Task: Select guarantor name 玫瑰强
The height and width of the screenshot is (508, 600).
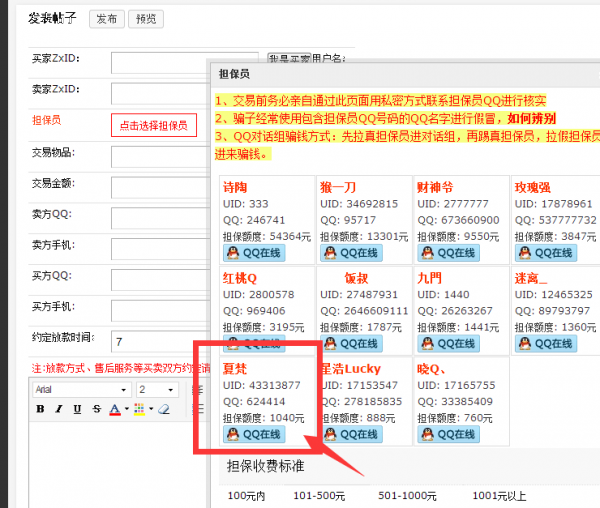Action: click(533, 187)
